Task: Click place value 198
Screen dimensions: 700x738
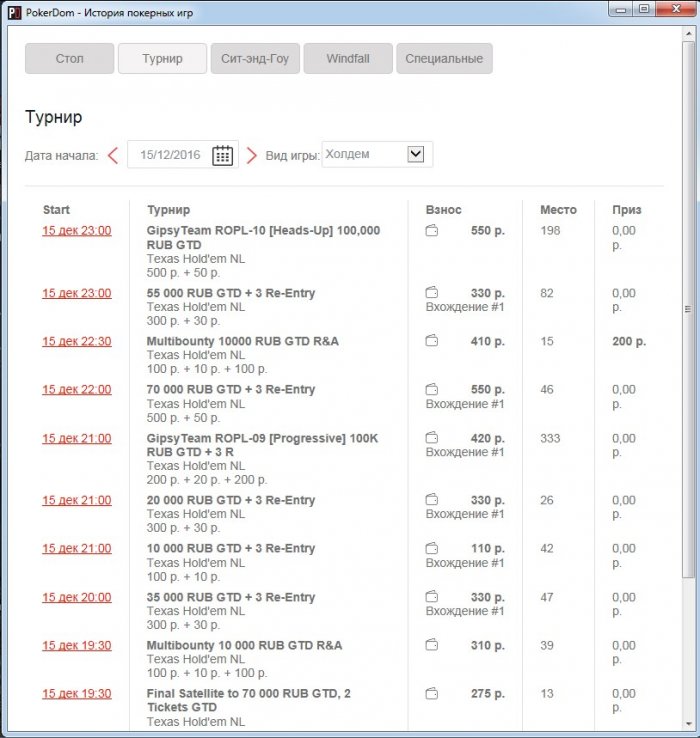Action: point(550,231)
